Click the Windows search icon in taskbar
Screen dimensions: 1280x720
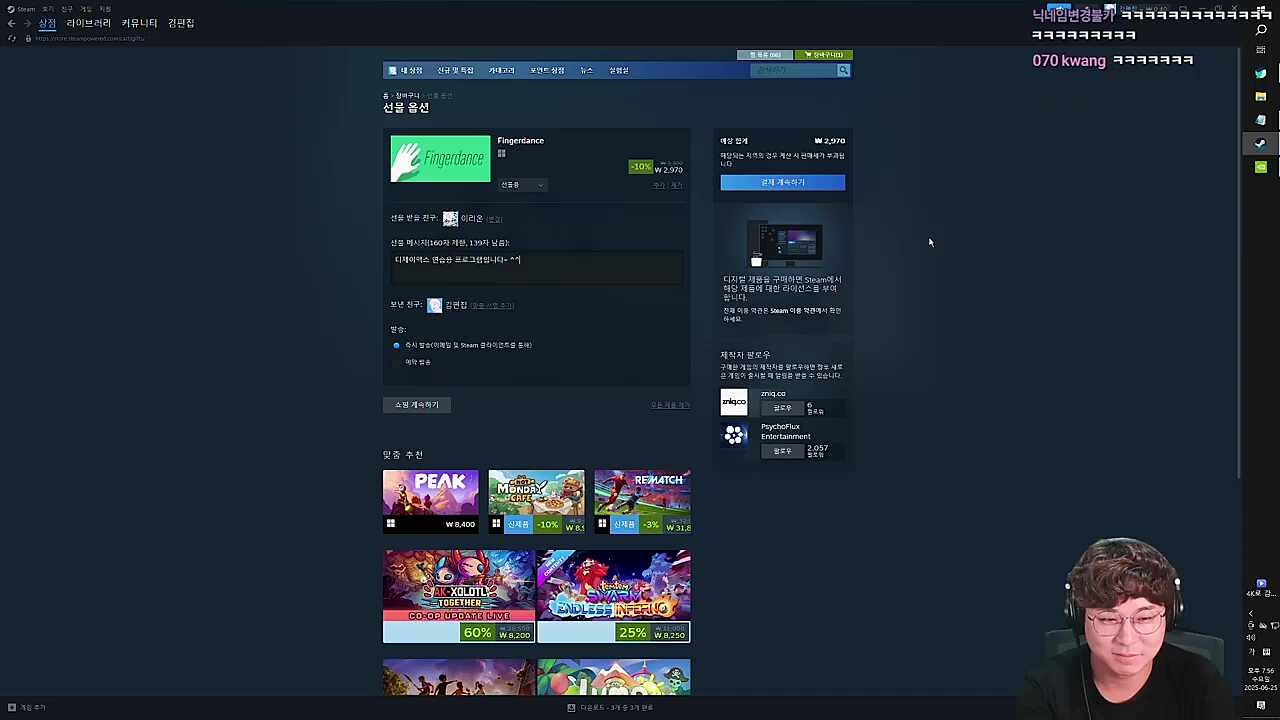1261,29
